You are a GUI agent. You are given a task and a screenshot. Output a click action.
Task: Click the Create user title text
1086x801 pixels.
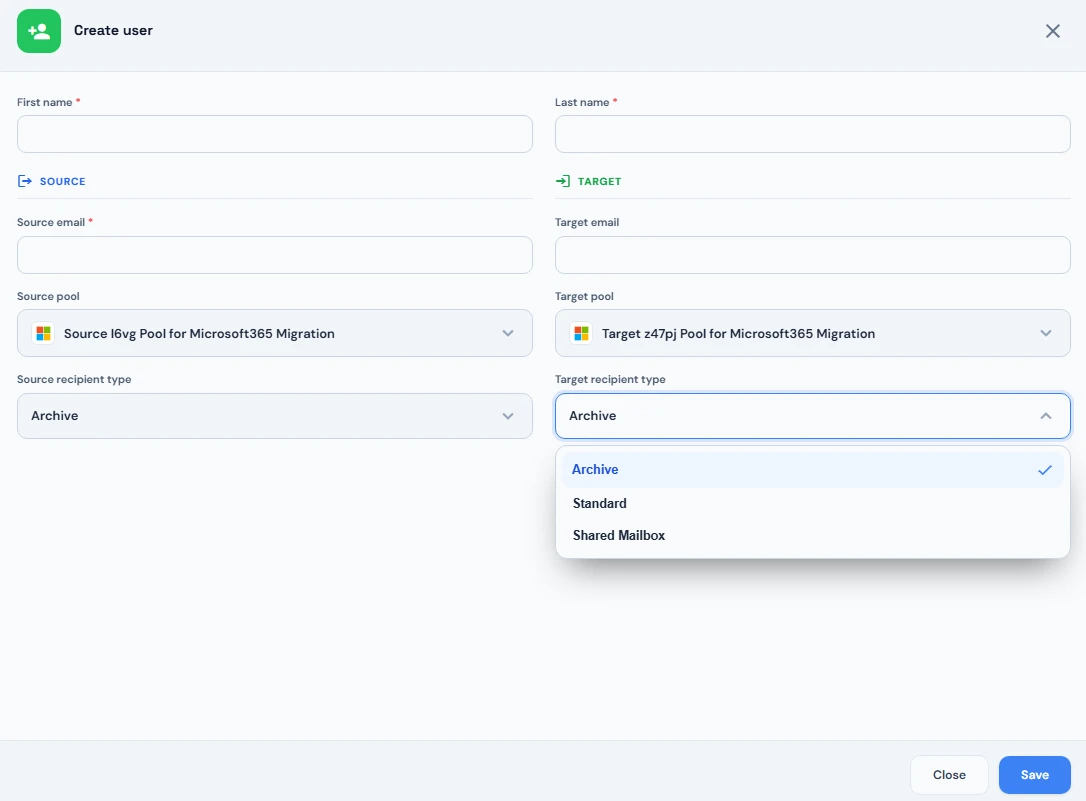[113, 30]
